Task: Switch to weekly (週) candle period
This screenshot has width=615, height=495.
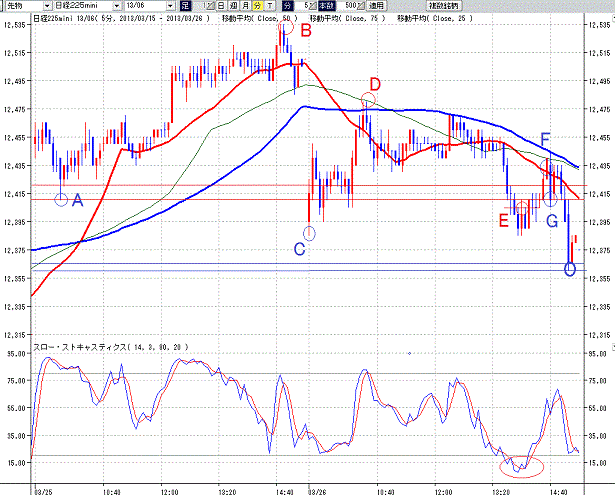Action: point(233,5)
